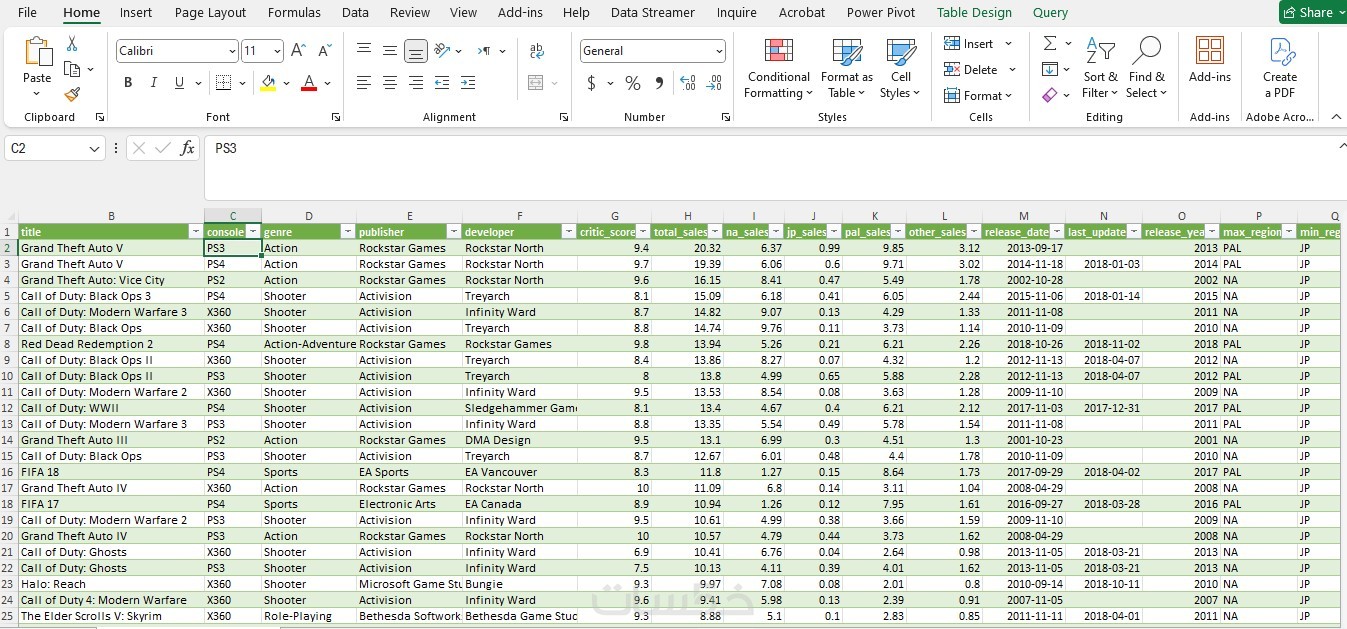
Task: Expand the Font dialog launcher
Action: click(x=335, y=117)
